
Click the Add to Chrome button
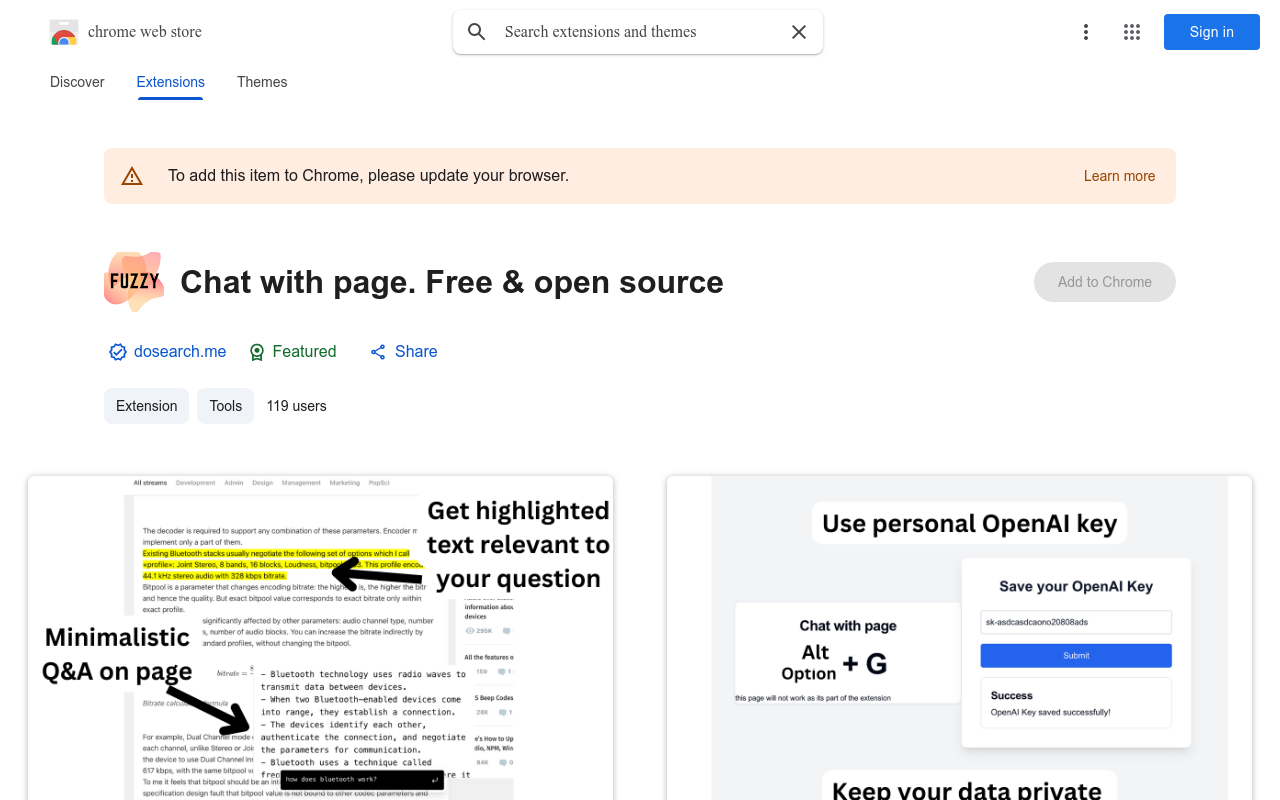click(x=1105, y=282)
